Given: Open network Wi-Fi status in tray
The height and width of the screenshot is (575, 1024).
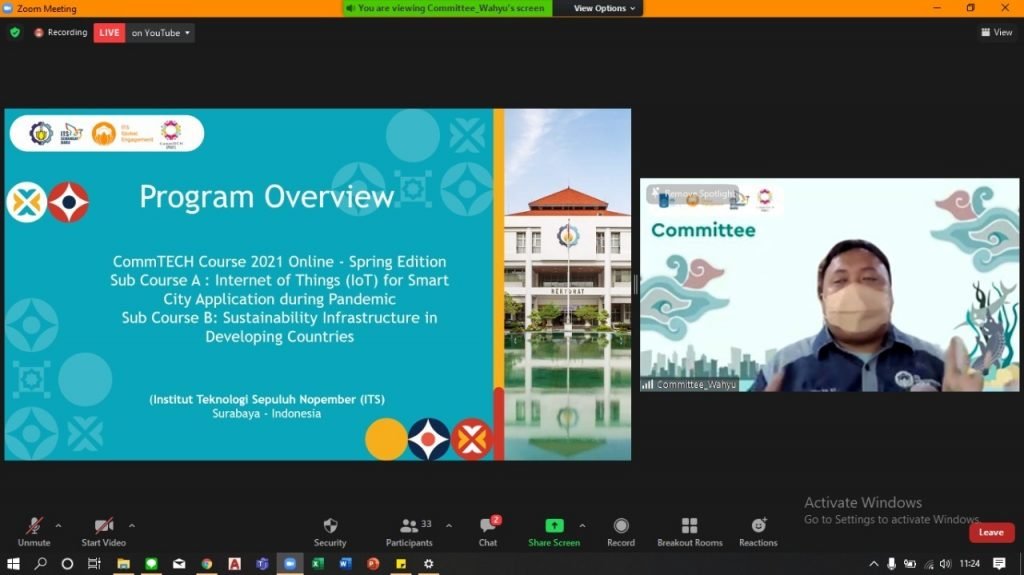Looking at the screenshot, I should (929, 564).
